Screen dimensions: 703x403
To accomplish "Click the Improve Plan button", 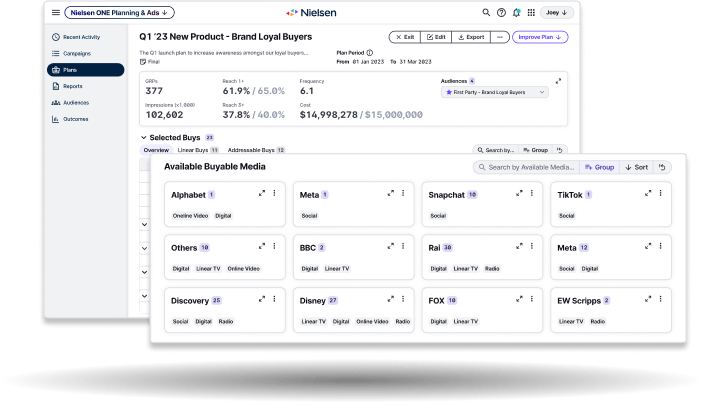I will [x=540, y=37].
